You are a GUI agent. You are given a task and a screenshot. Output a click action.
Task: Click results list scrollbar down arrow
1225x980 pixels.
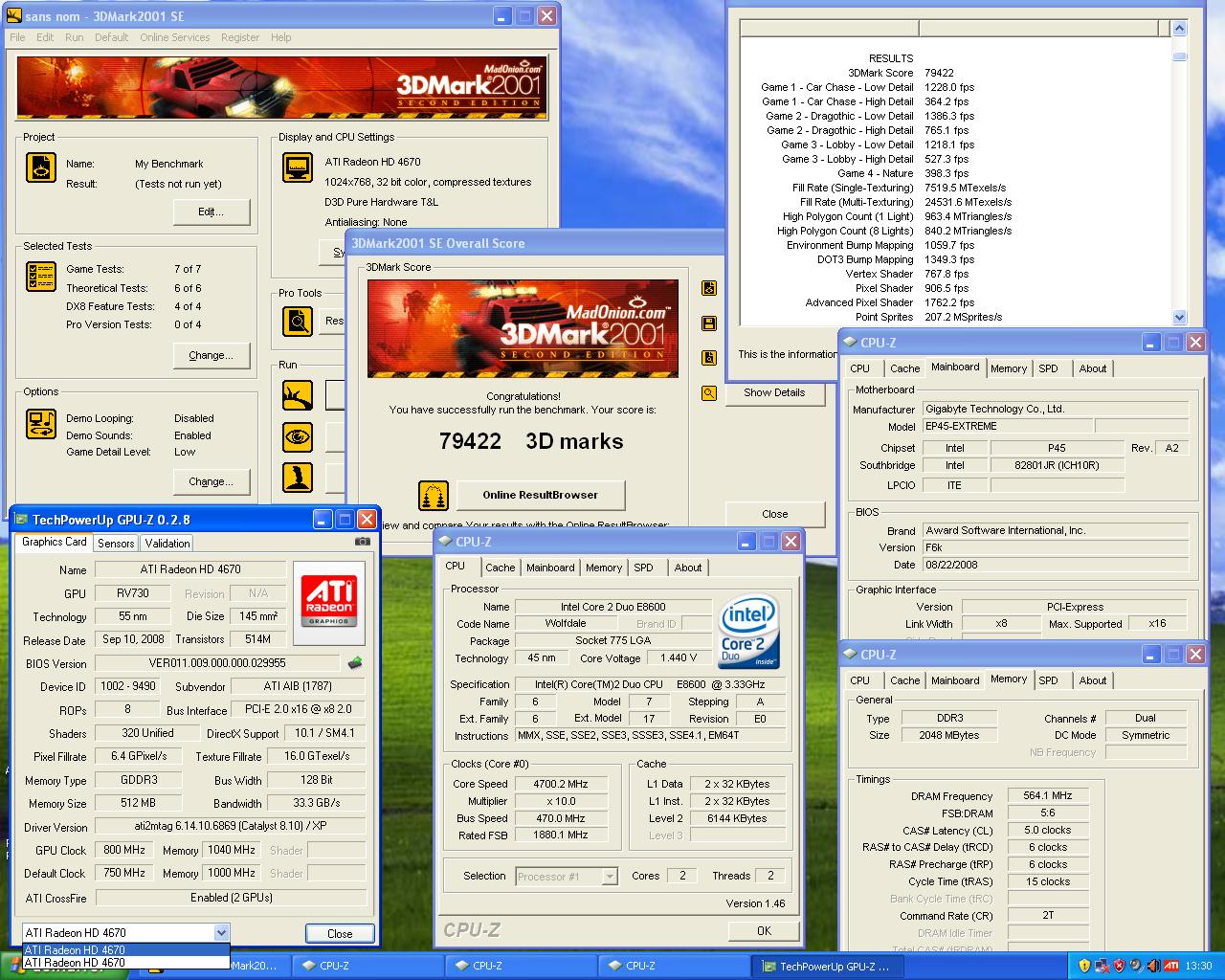(x=1179, y=317)
